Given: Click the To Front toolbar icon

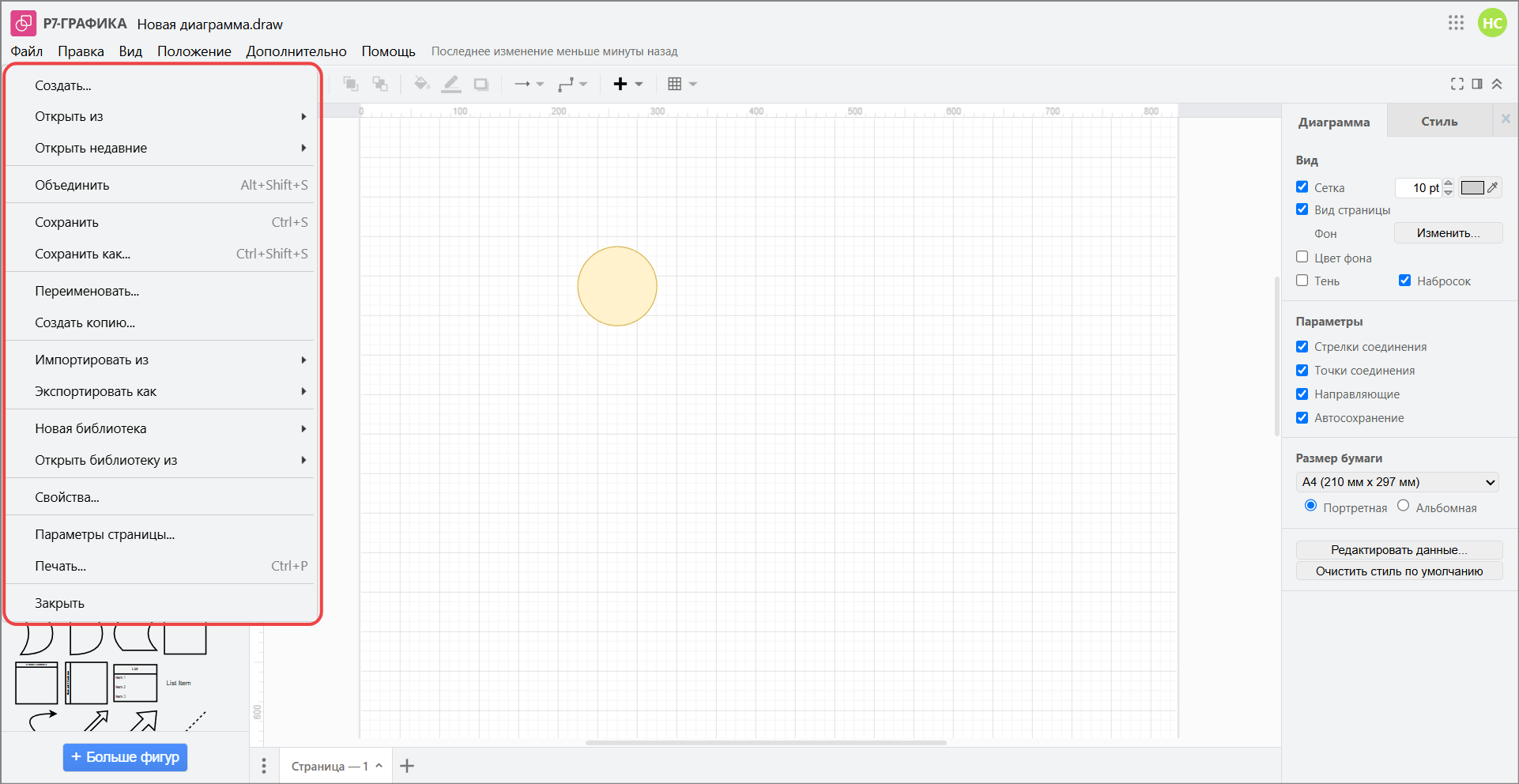Looking at the screenshot, I should click(351, 84).
